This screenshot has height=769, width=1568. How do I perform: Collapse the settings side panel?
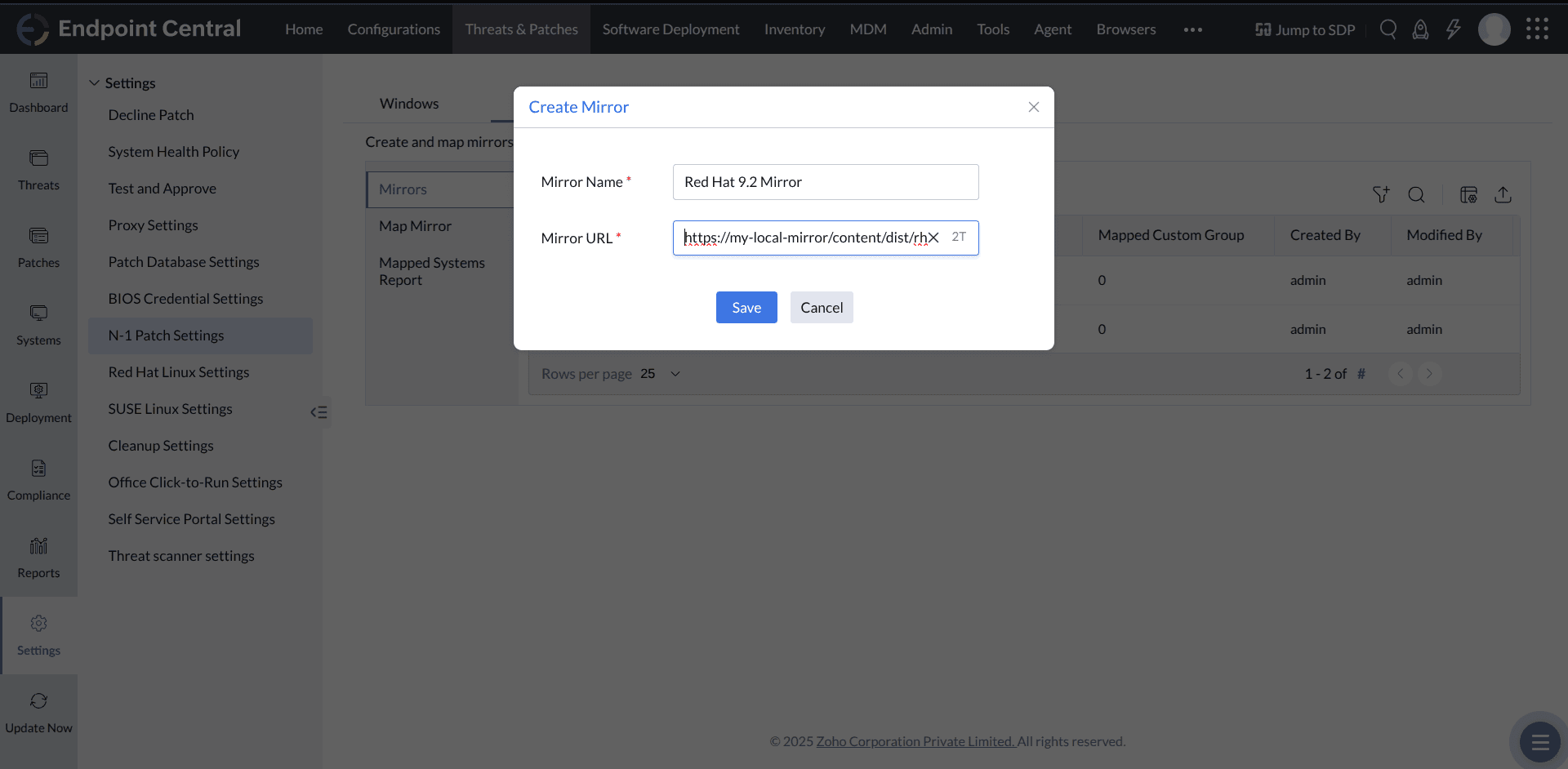[318, 412]
